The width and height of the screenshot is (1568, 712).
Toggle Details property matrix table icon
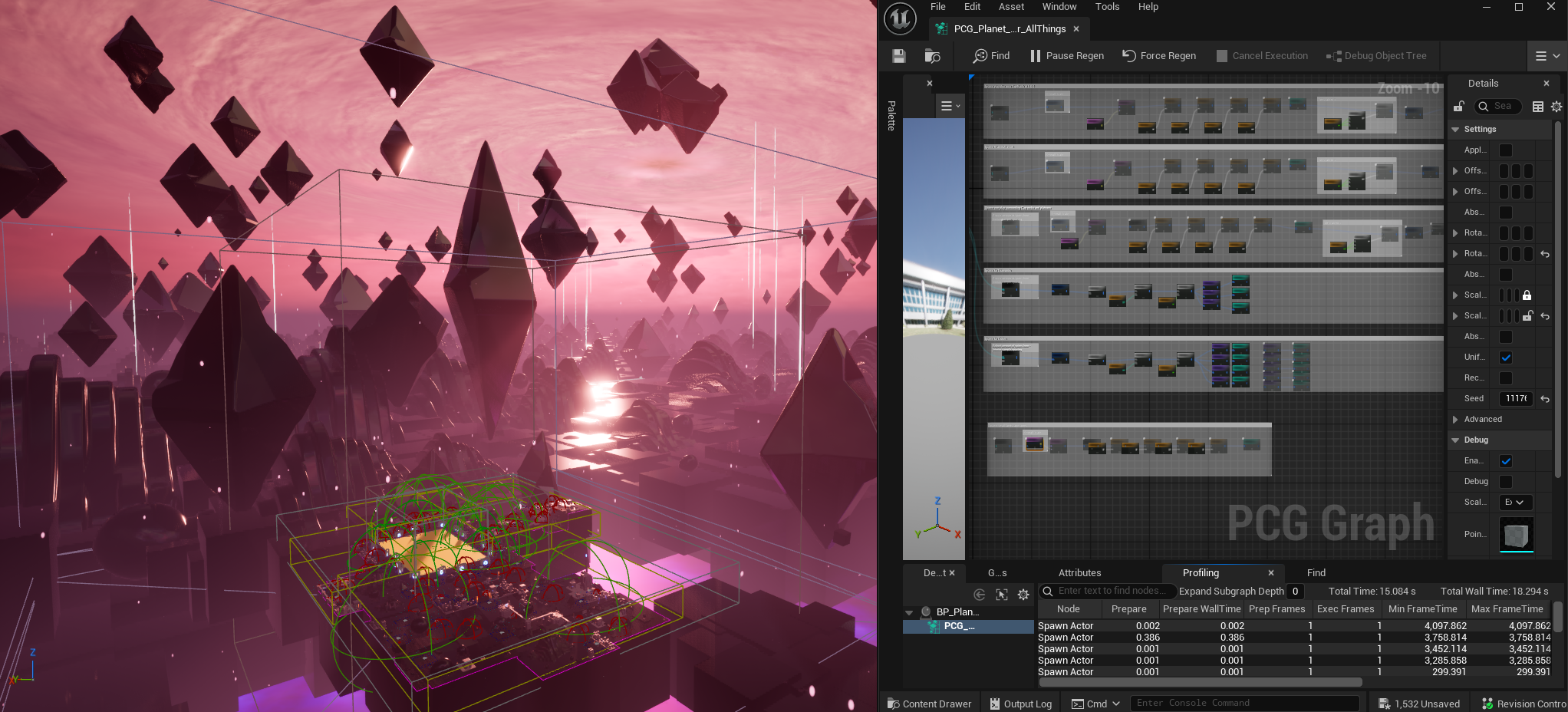click(1538, 107)
